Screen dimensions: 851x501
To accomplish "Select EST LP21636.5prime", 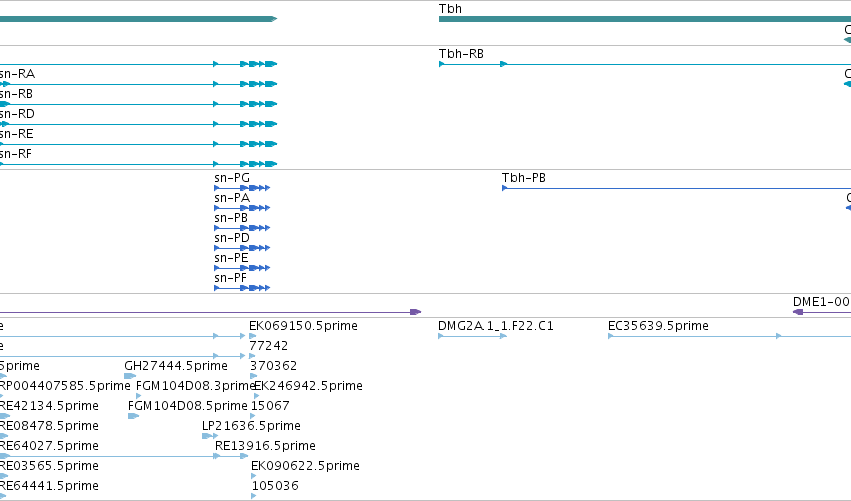I will [251, 426].
